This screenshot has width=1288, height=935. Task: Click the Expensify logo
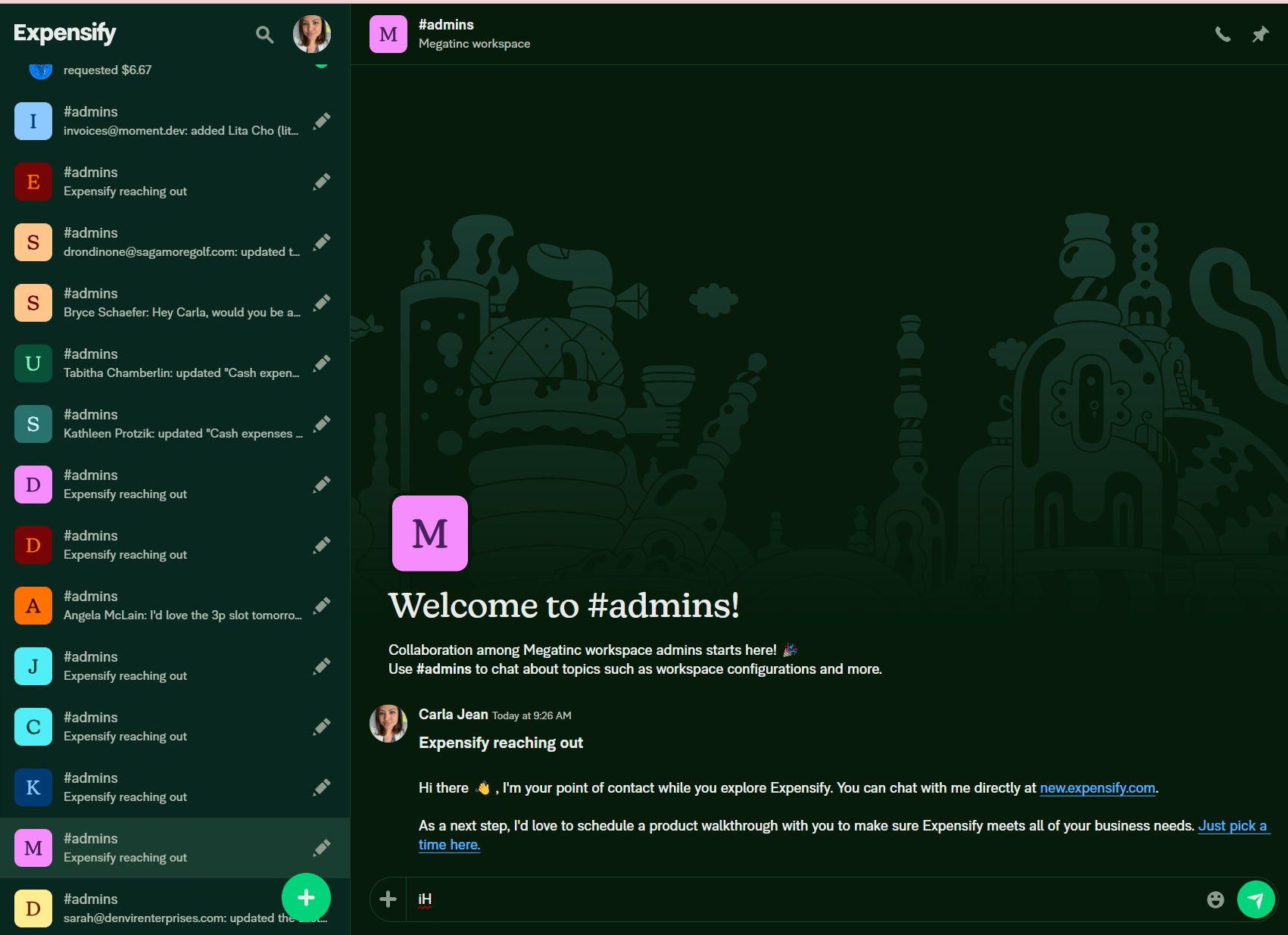[x=64, y=33]
